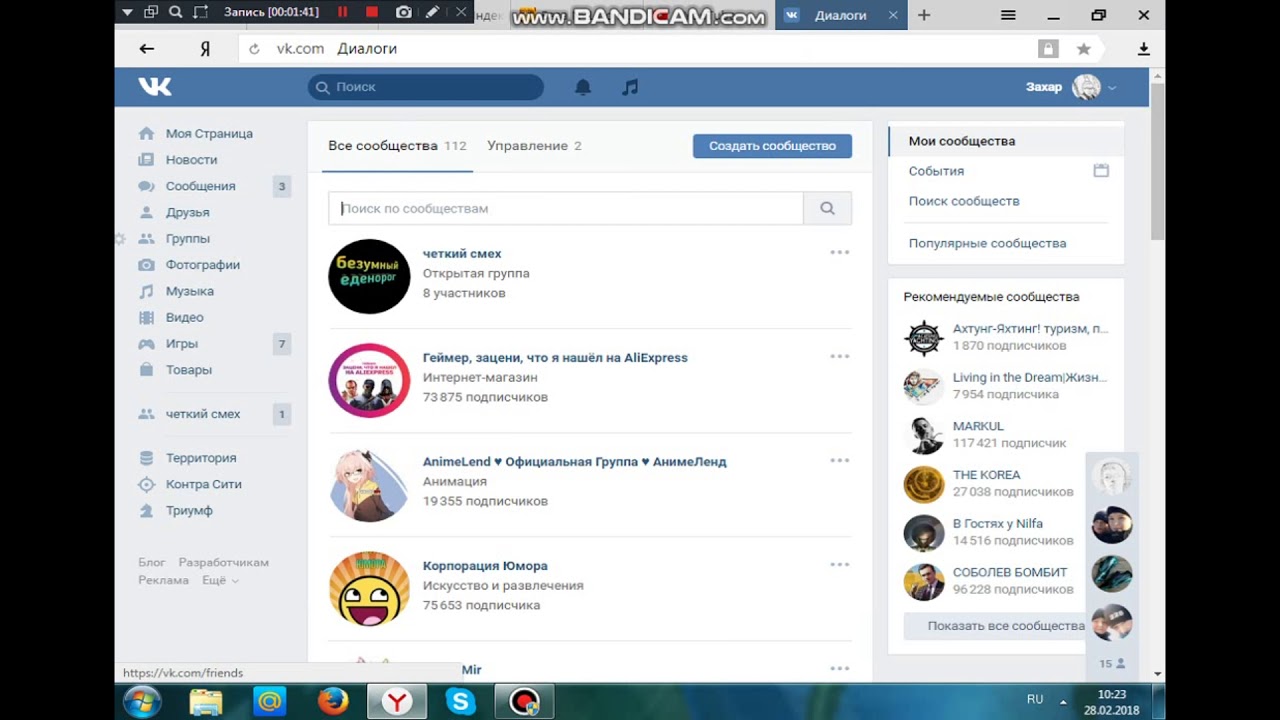Switch to Управление tab

coord(534,146)
